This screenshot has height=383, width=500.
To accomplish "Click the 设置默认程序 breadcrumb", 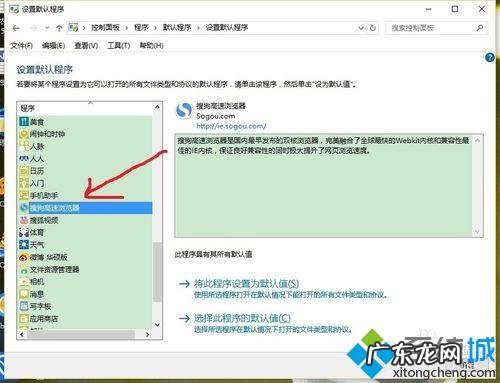I will point(227,28).
